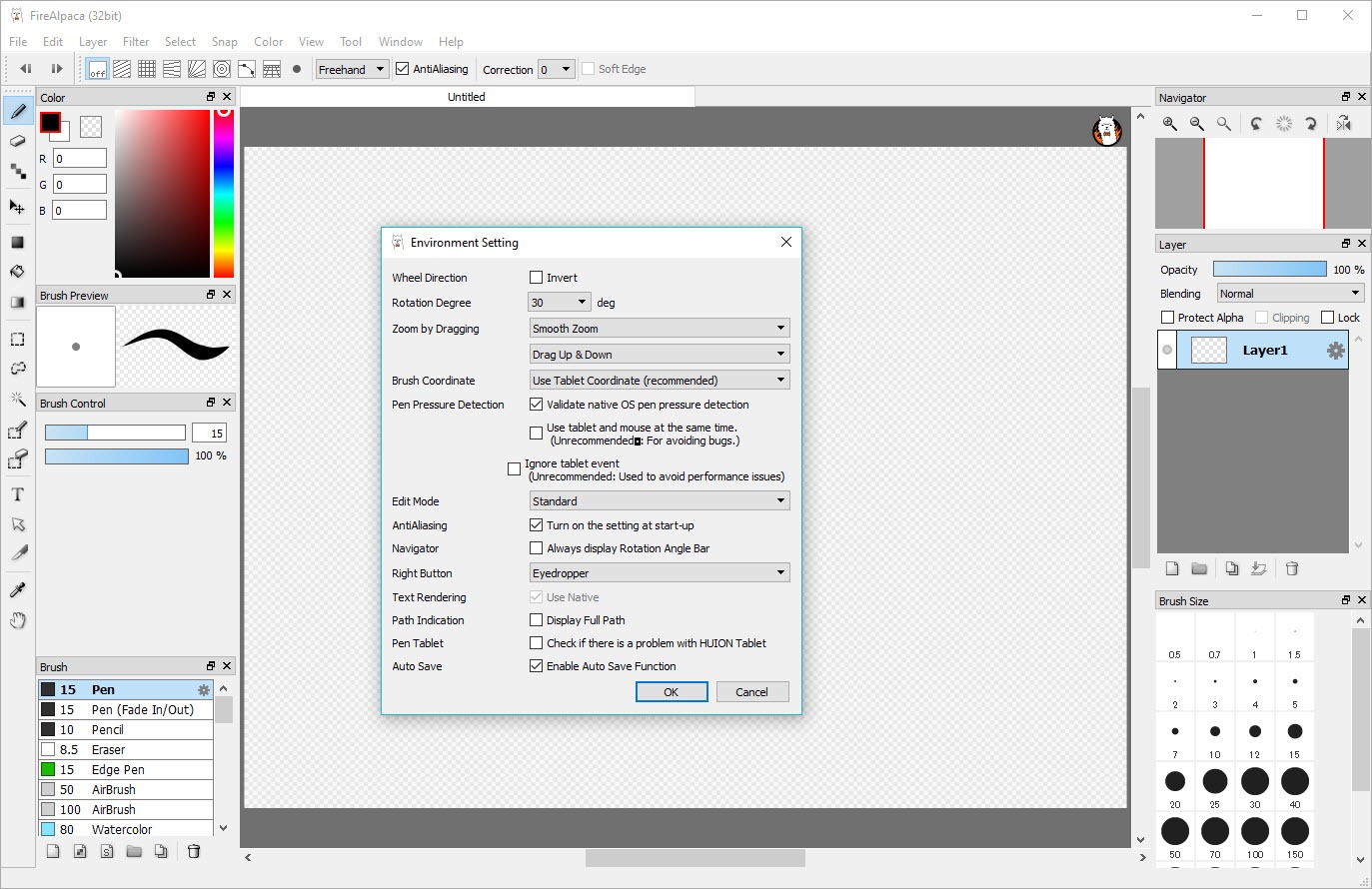
Task: Click the rainbow hue slider bar
Action: 224,194
